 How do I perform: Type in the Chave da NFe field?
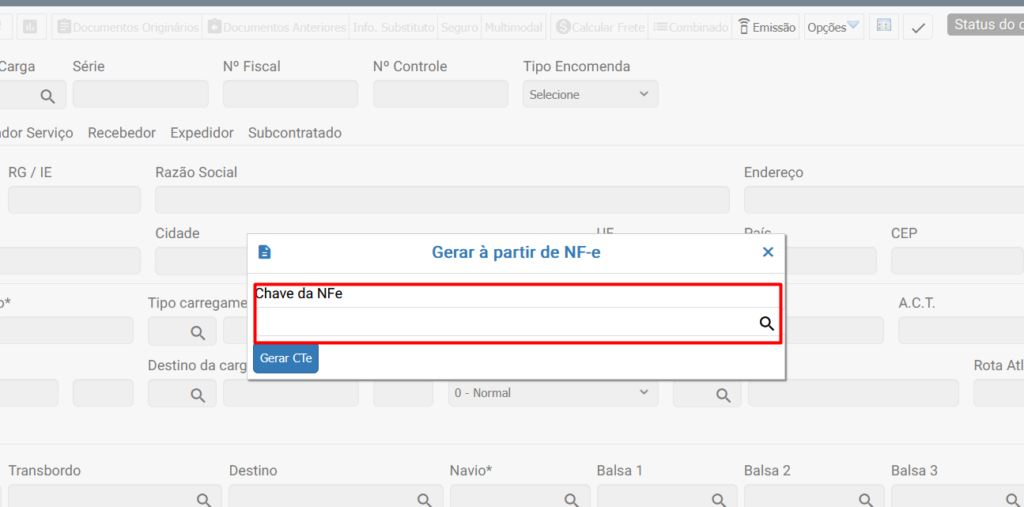click(505, 323)
